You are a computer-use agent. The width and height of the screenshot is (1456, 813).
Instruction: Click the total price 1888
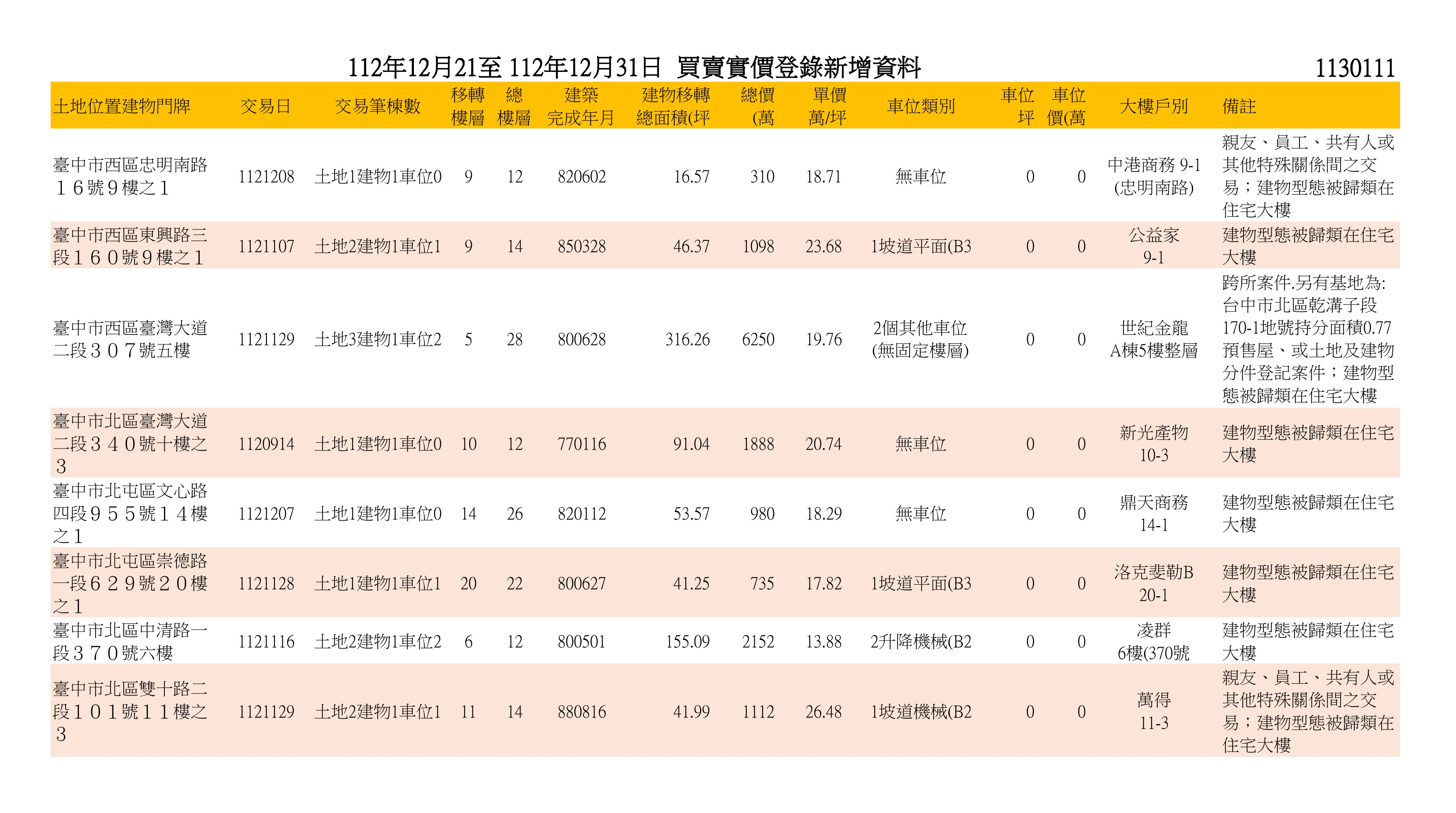758,444
